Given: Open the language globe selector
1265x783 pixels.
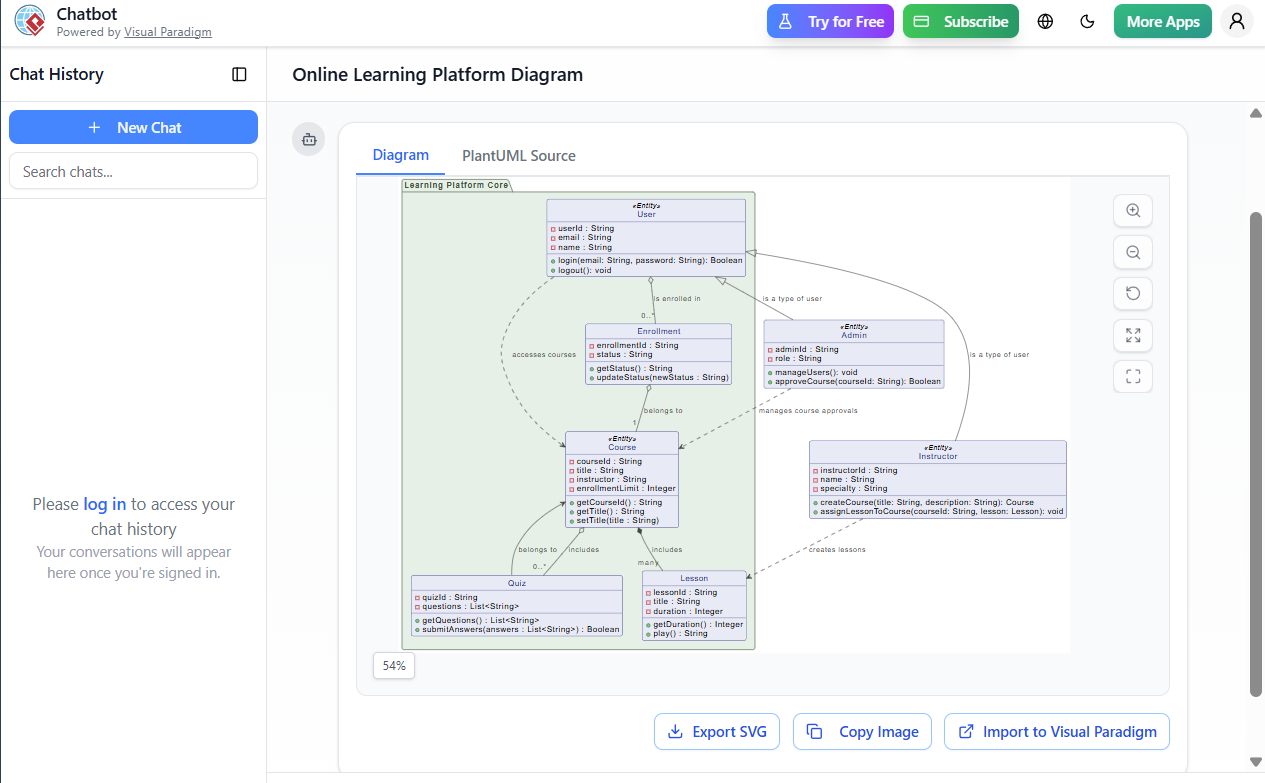Looking at the screenshot, I should tap(1044, 20).
